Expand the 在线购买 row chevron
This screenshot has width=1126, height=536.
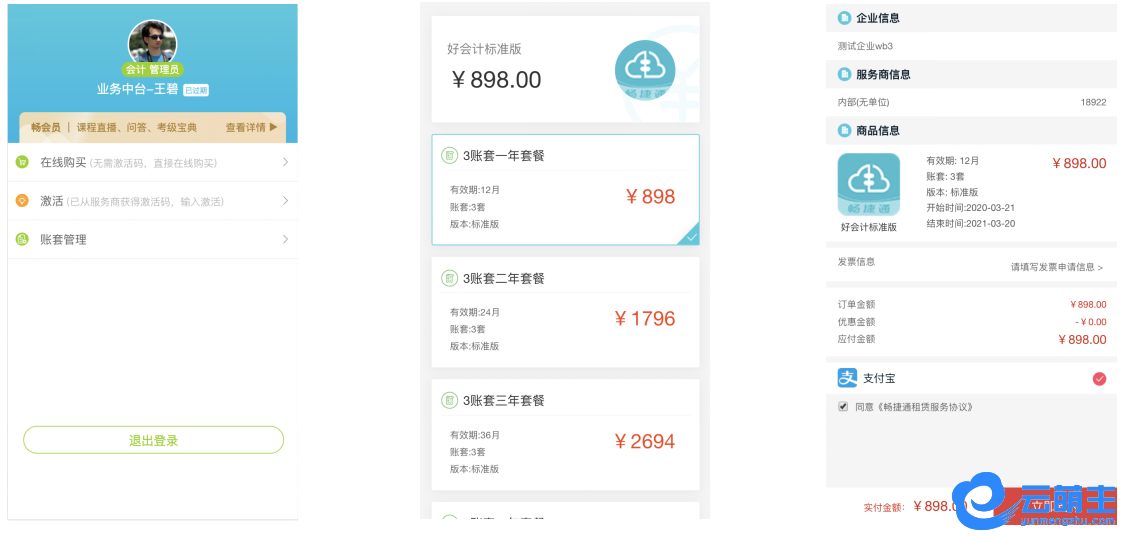[285, 162]
